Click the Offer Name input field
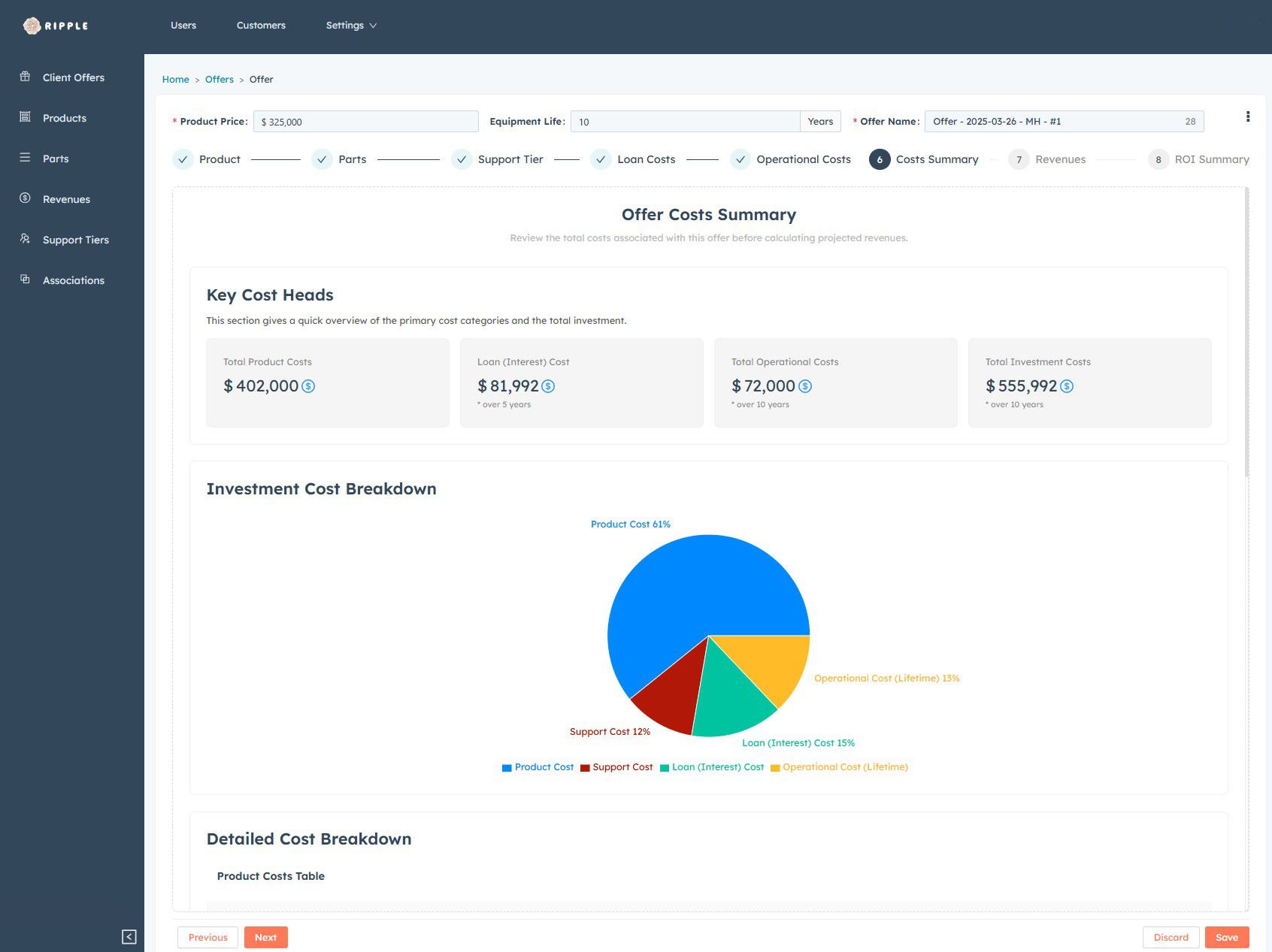The height and width of the screenshot is (952, 1272). click(1065, 122)
